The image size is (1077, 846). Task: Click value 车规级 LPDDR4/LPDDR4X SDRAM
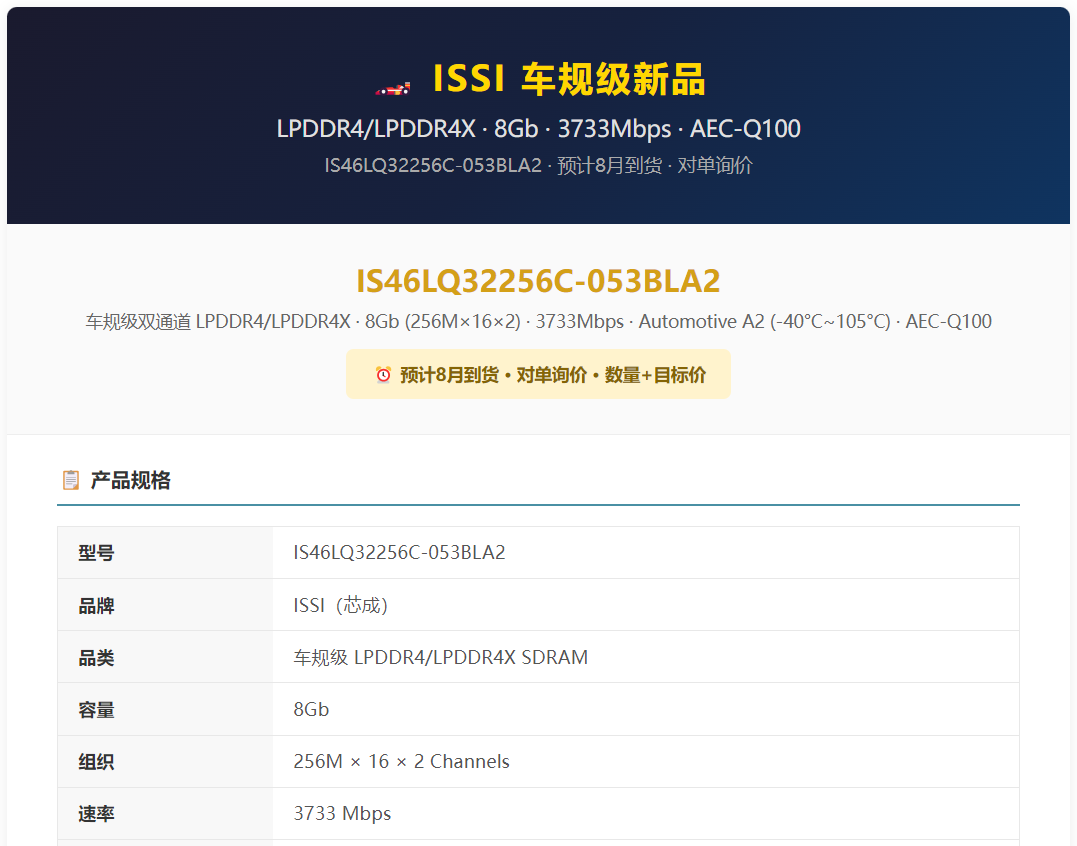pos(440,657)
